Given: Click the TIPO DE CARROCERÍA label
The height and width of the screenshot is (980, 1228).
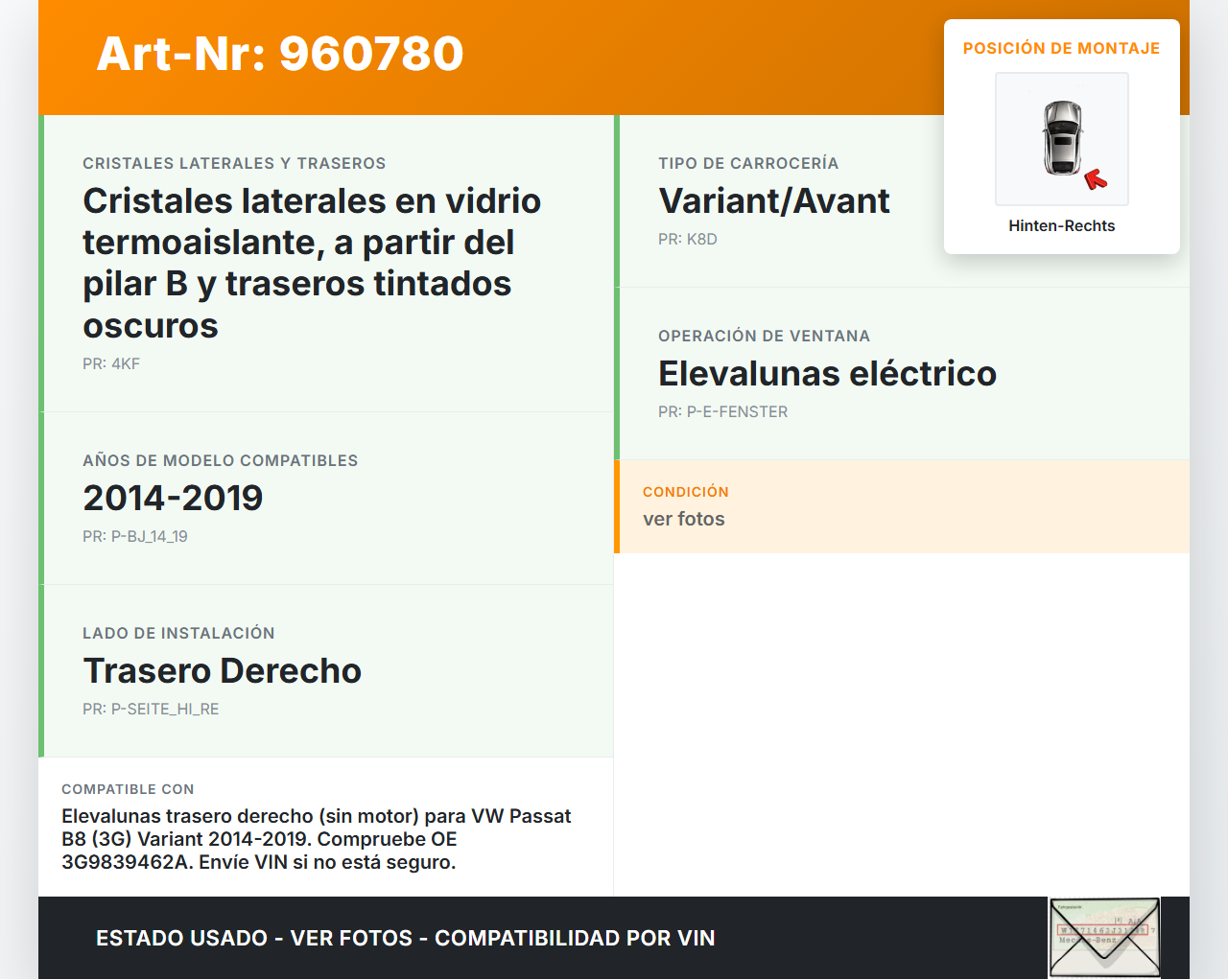Looking at the screenshot, I should pos(748,163).
